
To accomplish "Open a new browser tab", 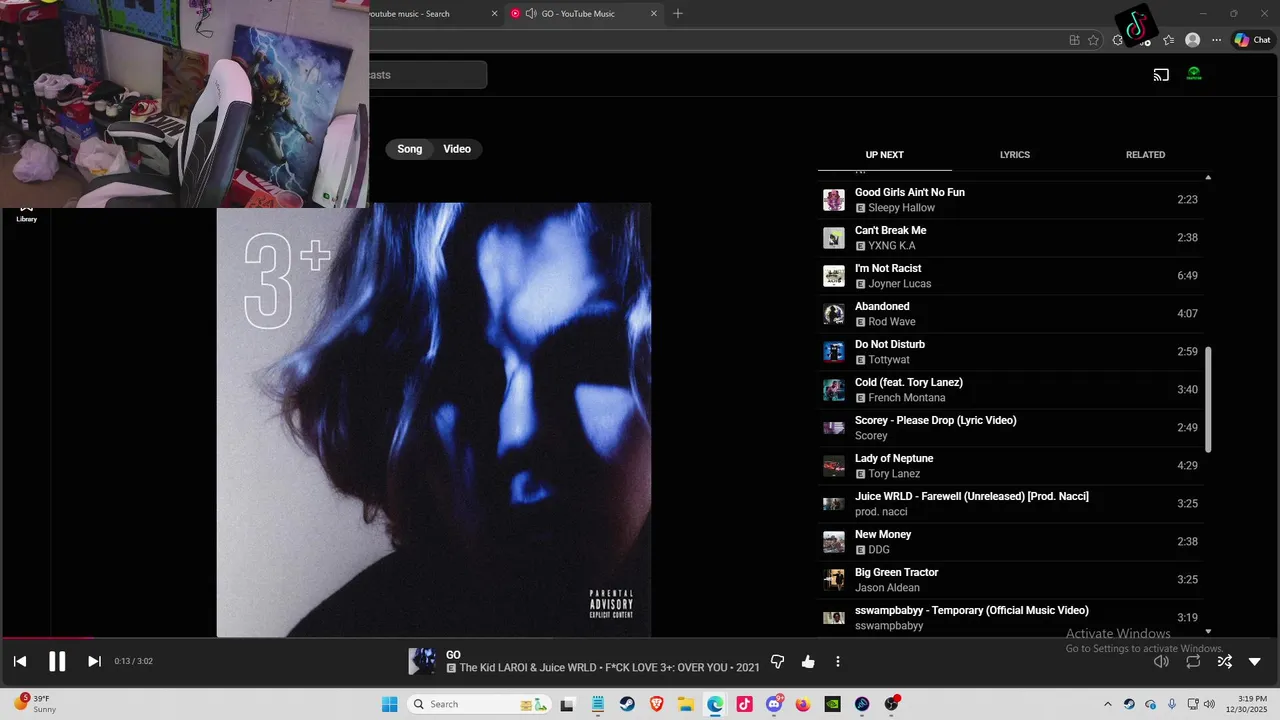I will point(678,14).
